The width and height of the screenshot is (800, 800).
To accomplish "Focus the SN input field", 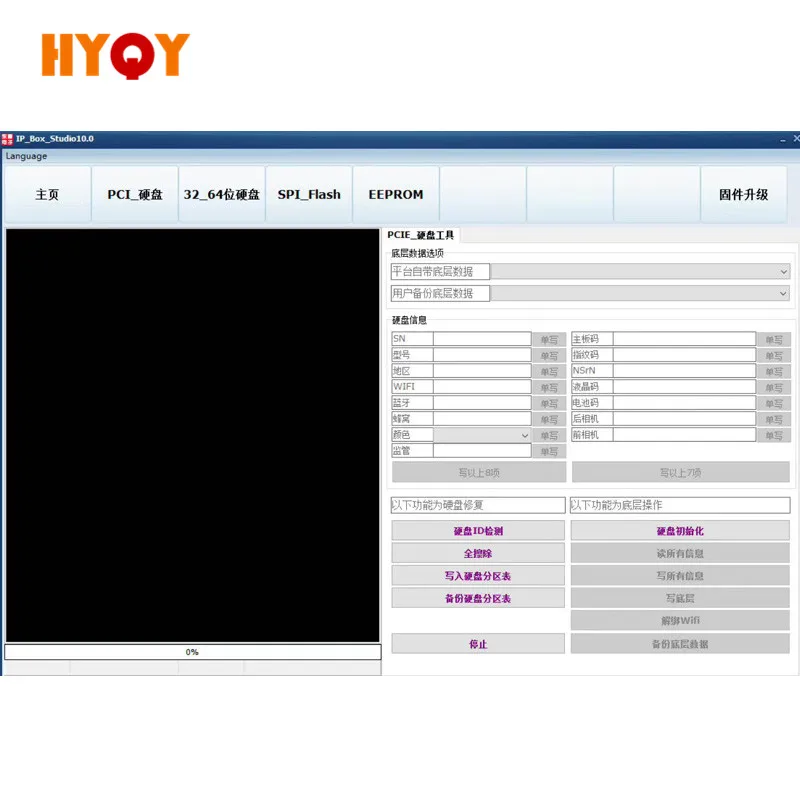I will [x=482, y=339].
